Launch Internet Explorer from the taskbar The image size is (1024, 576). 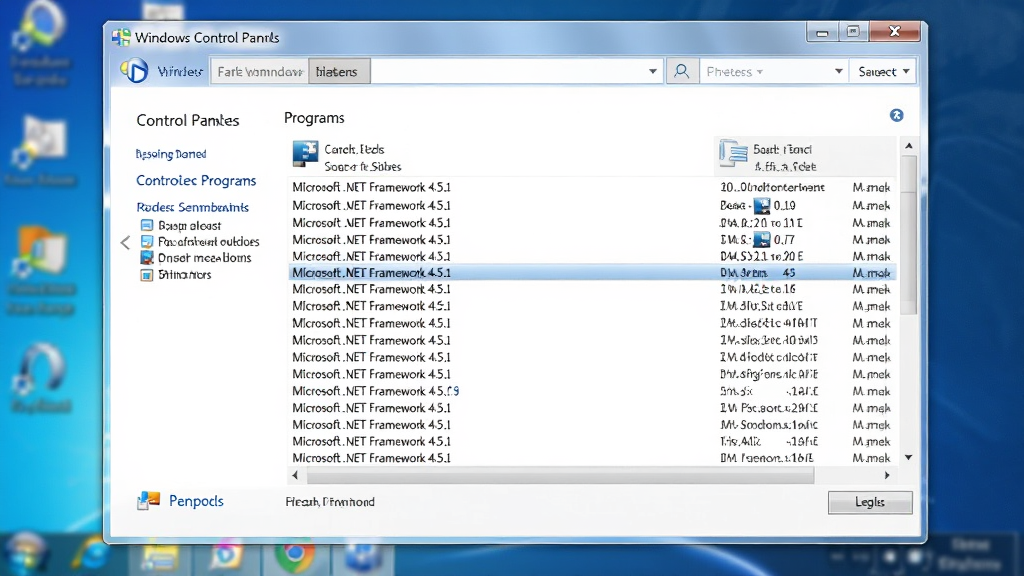pos(93,554)
